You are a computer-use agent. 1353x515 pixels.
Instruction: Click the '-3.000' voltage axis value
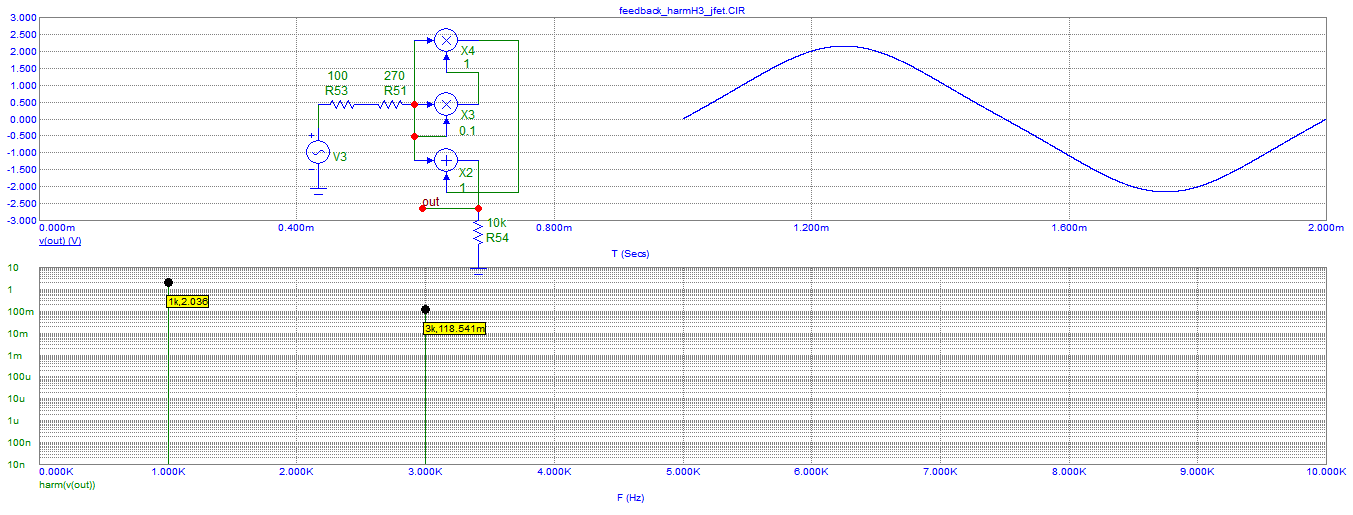21,220
